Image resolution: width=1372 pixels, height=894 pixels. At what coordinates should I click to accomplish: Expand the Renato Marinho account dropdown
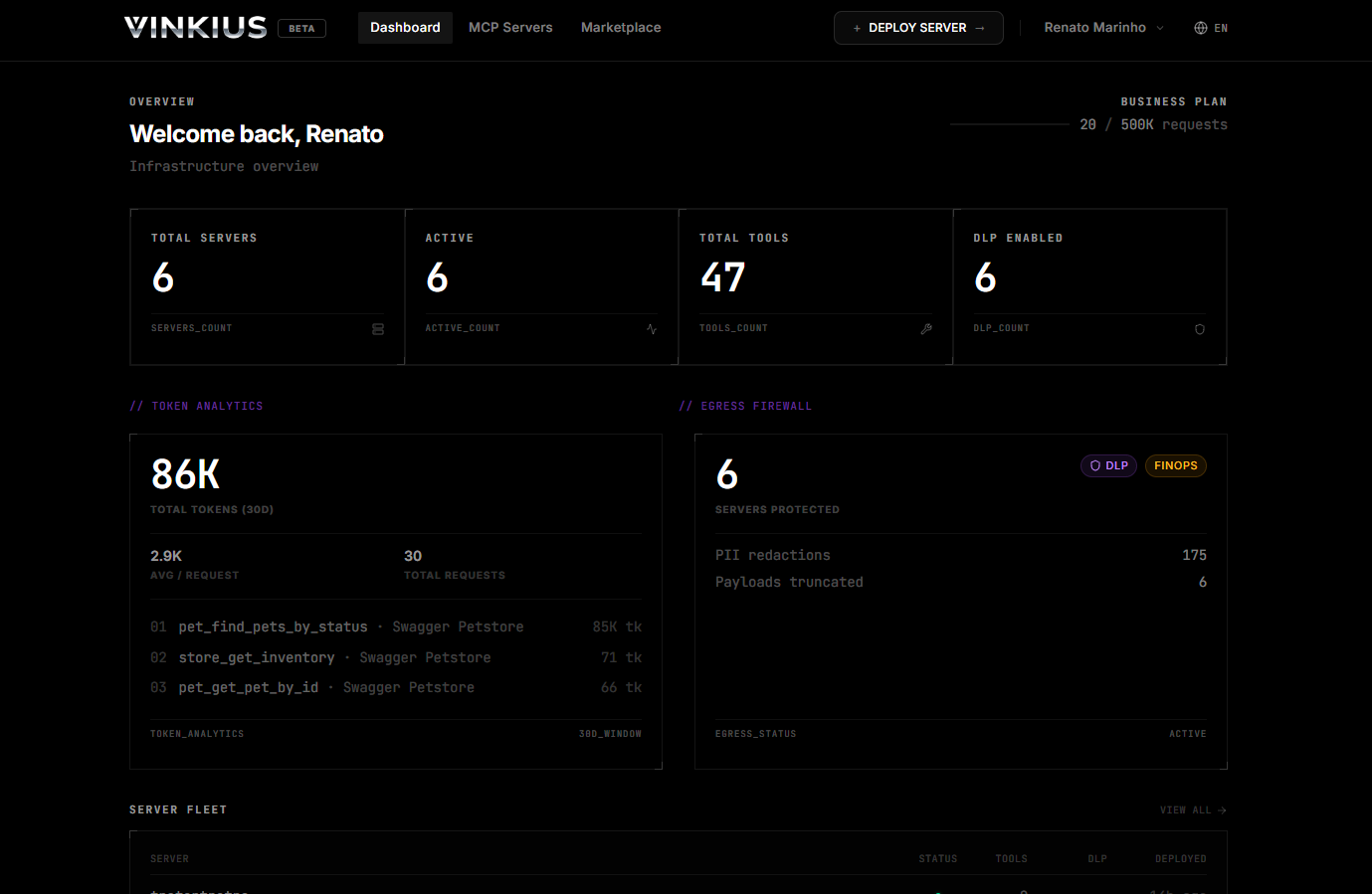(1103, 27)
